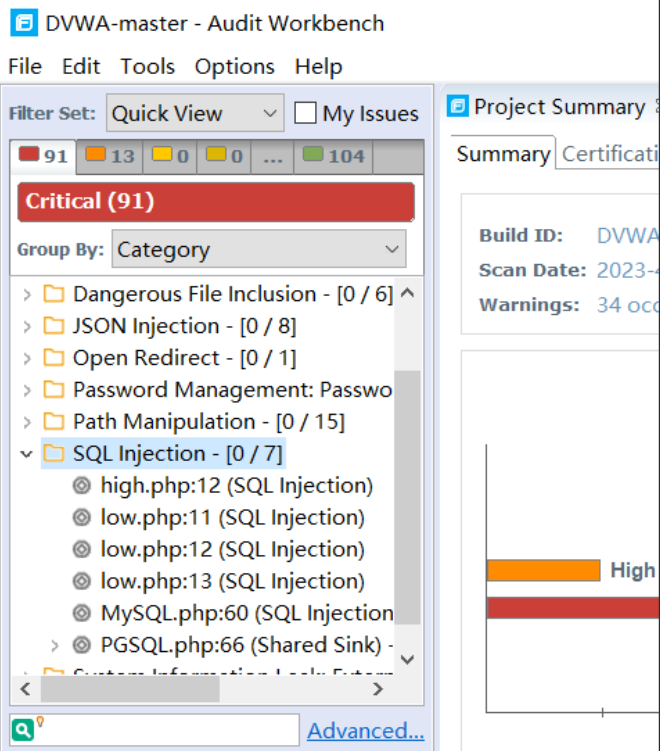The image size is (660, 751).
Task: Click the ellipsis tab for more folders
Action: point(273,156)
